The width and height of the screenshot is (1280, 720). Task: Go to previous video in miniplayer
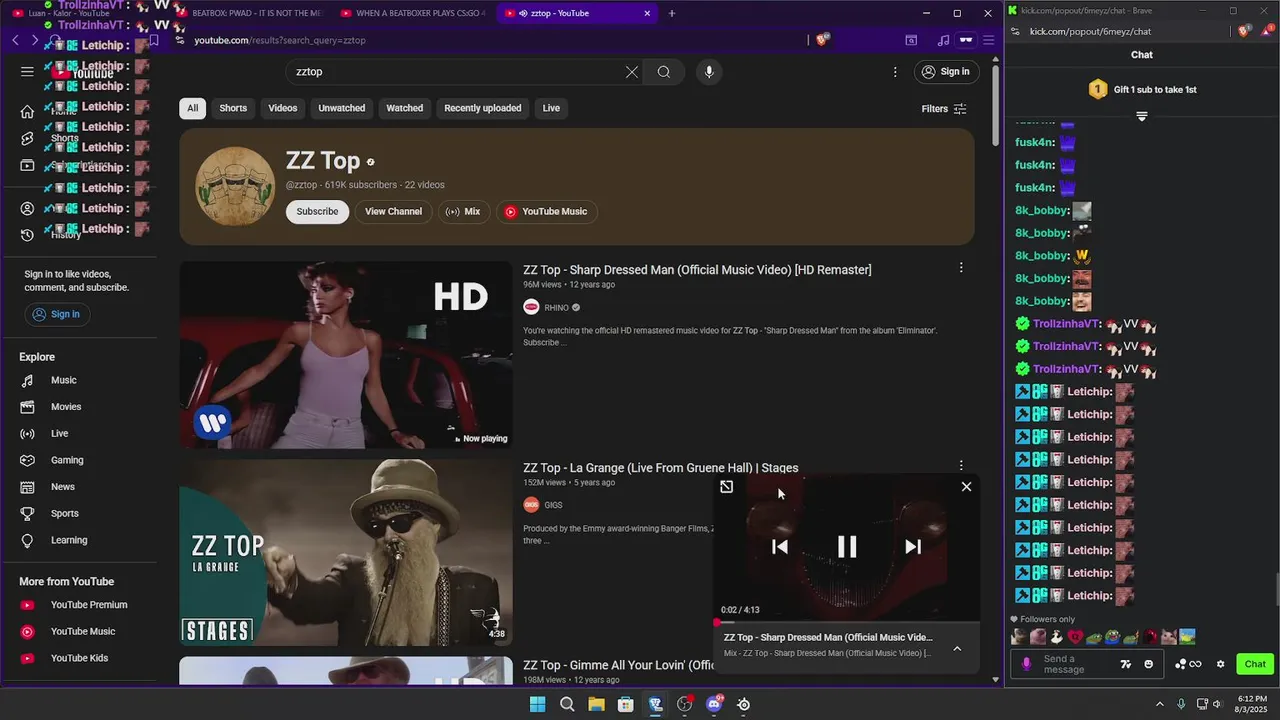point(780,546)
